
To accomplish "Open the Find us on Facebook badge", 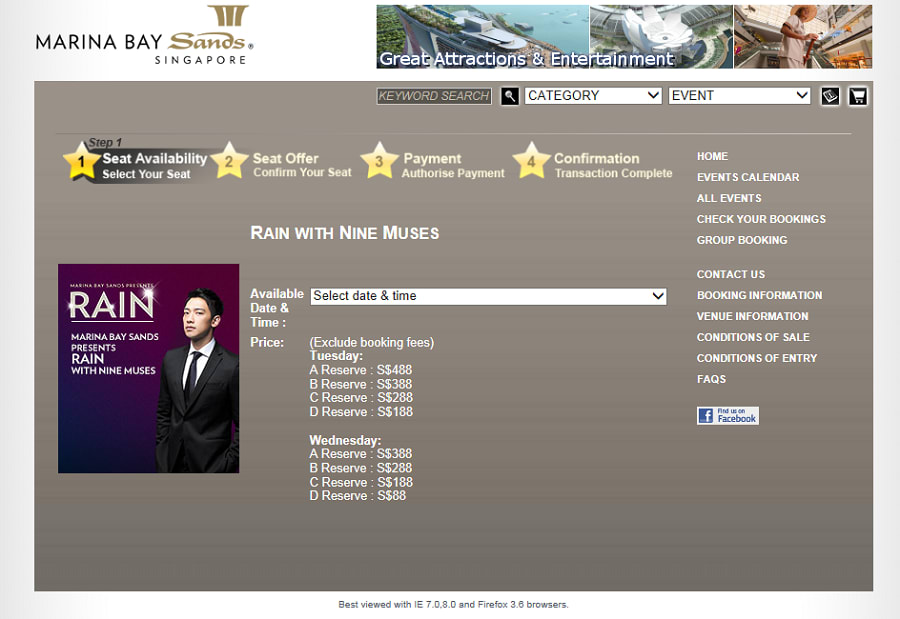I will click(728, 415).
